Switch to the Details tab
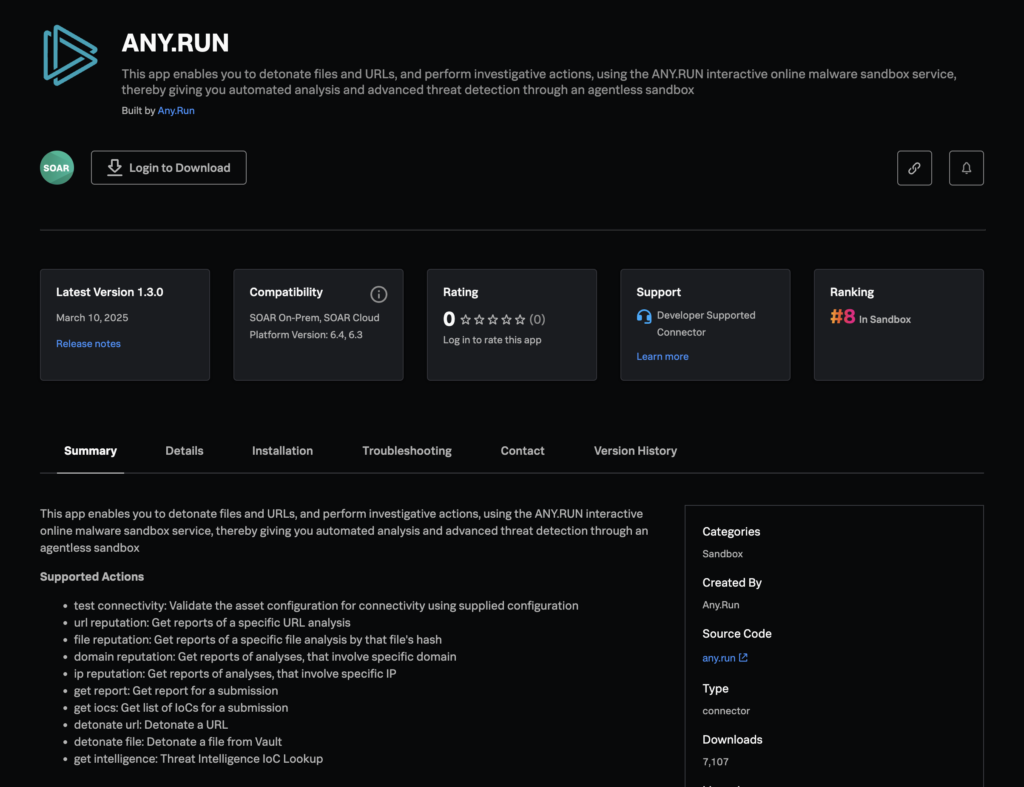This screenshot has width=1024, height=787. [184, 451]
